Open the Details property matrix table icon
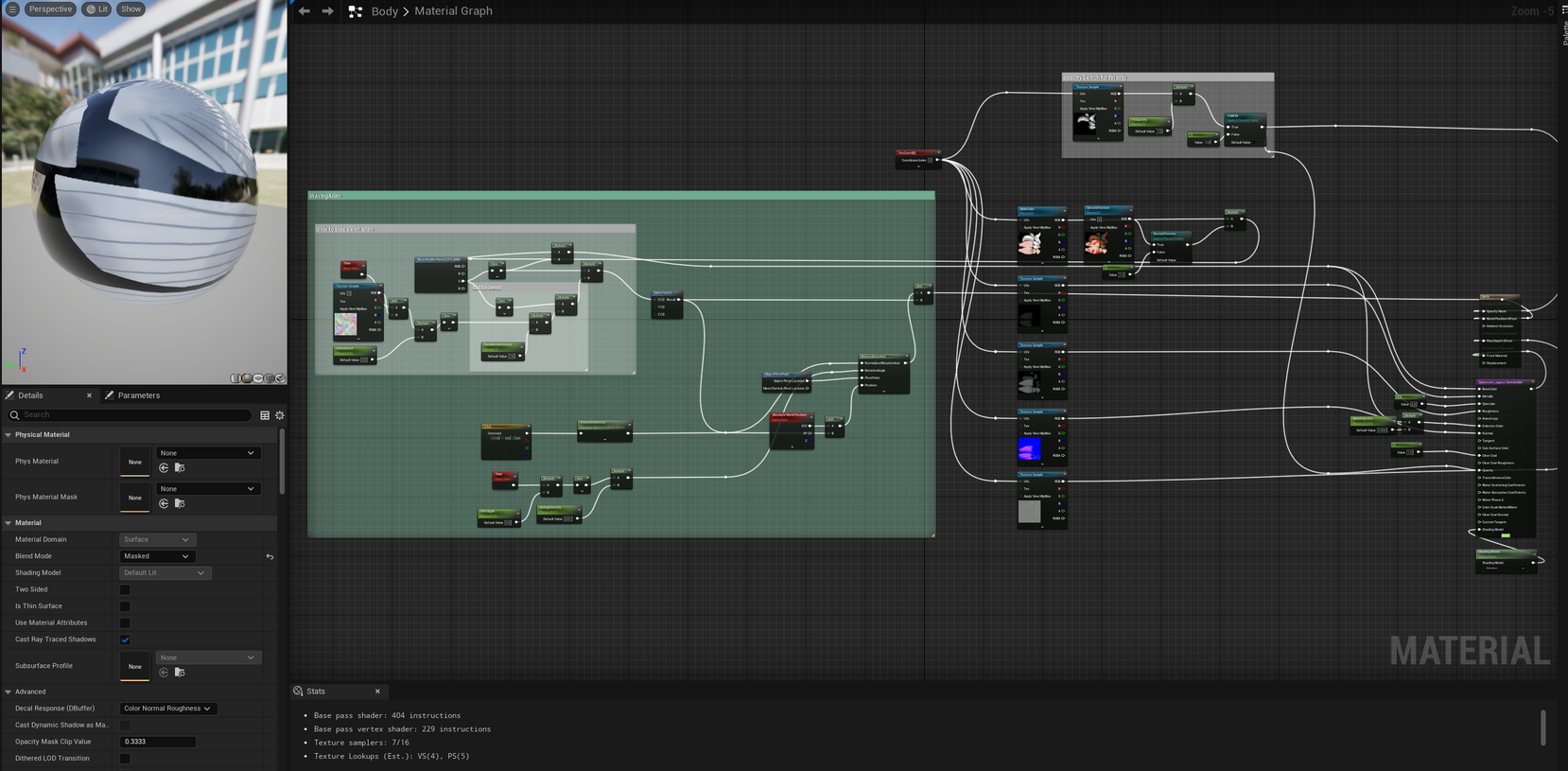This screenshot has width=1568, height=771. (265, 415)
